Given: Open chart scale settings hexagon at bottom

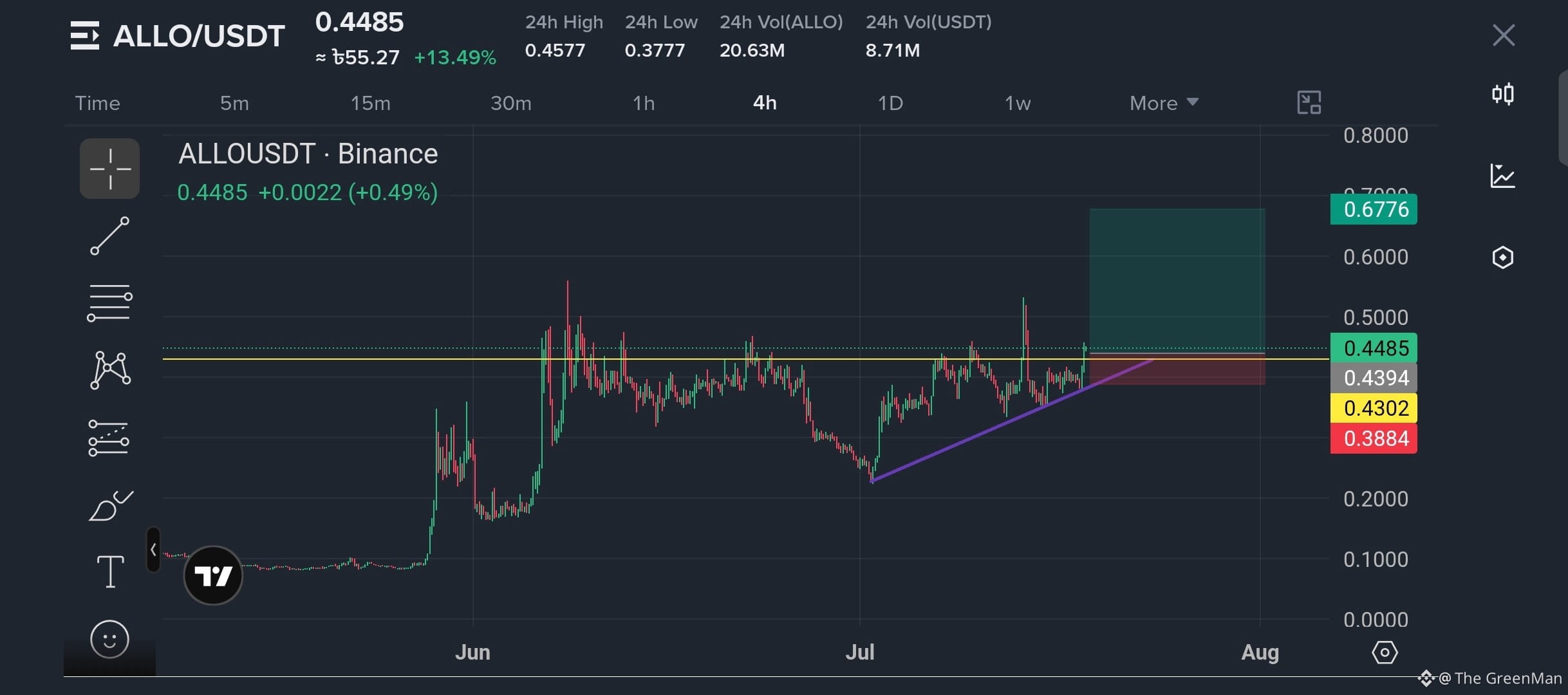Looking at the screenshot, I should coord(1385,653).
